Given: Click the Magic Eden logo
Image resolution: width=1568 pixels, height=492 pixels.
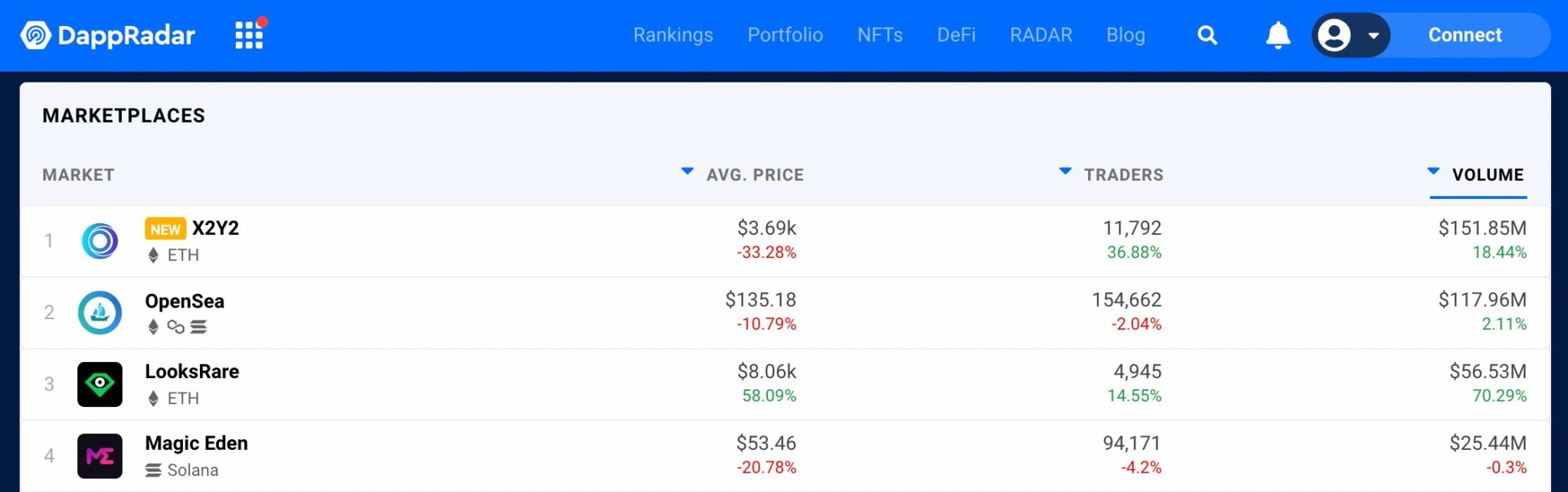Looking at the screenshot, I should click(100, 456).
